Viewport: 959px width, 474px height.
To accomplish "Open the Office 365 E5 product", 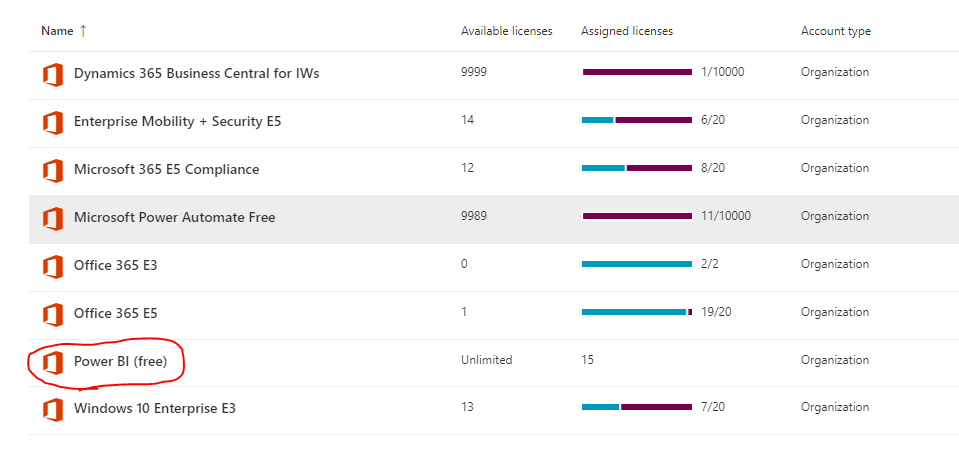I will coord(116,313).
